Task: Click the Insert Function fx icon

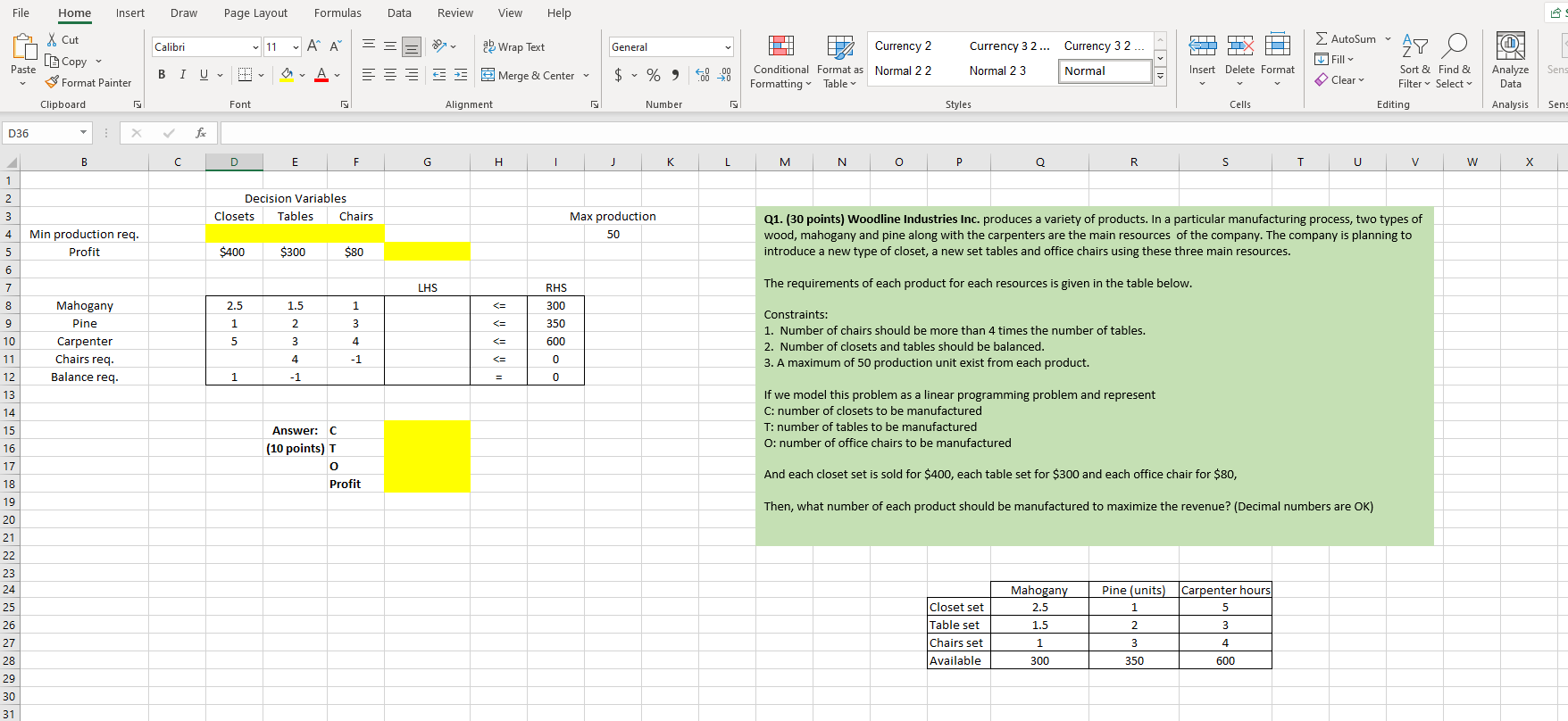Action: [x=201, y=133]
